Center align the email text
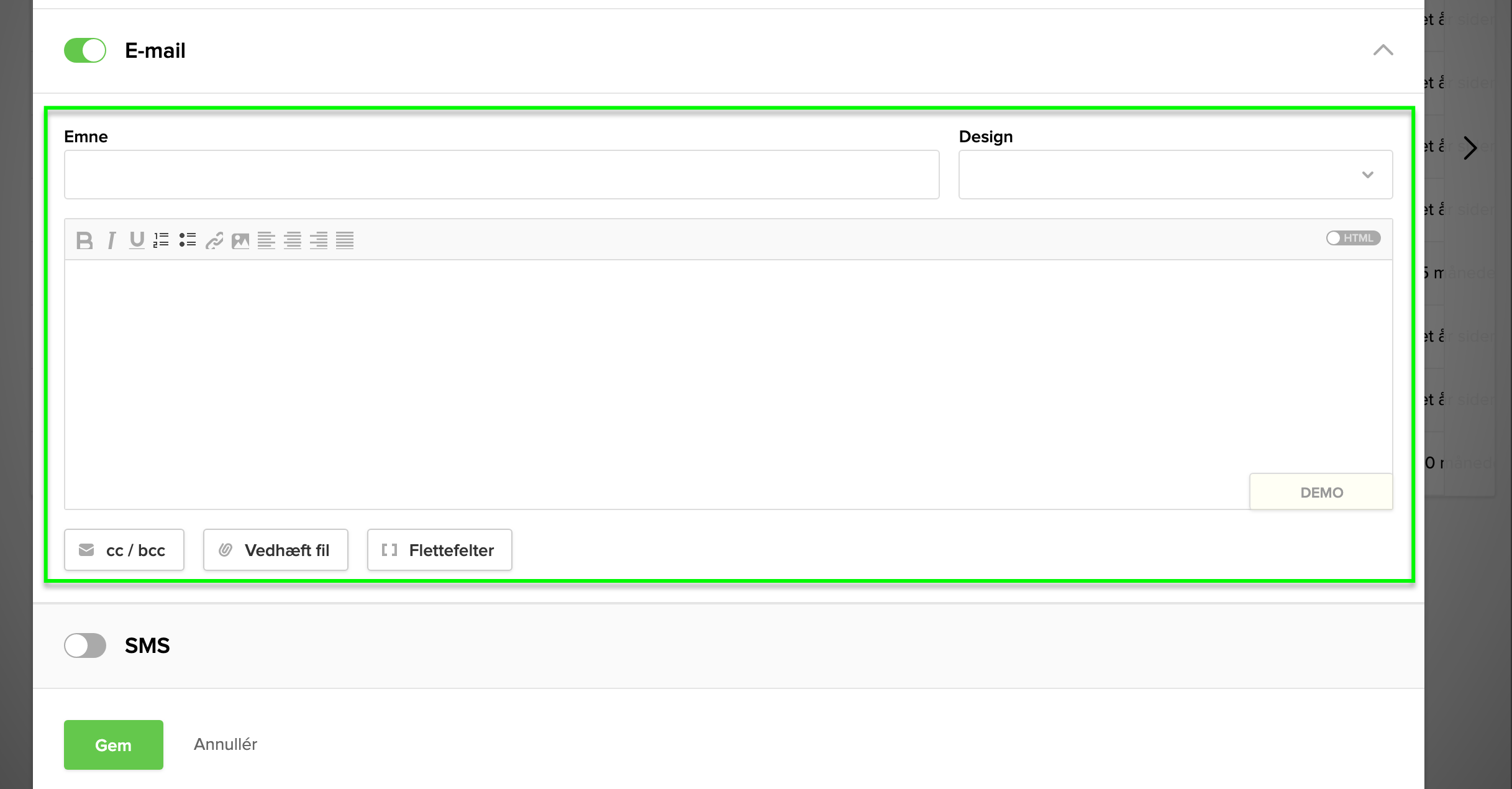Viewport: 1512px width, 789px height. click(x=293, y=240)
